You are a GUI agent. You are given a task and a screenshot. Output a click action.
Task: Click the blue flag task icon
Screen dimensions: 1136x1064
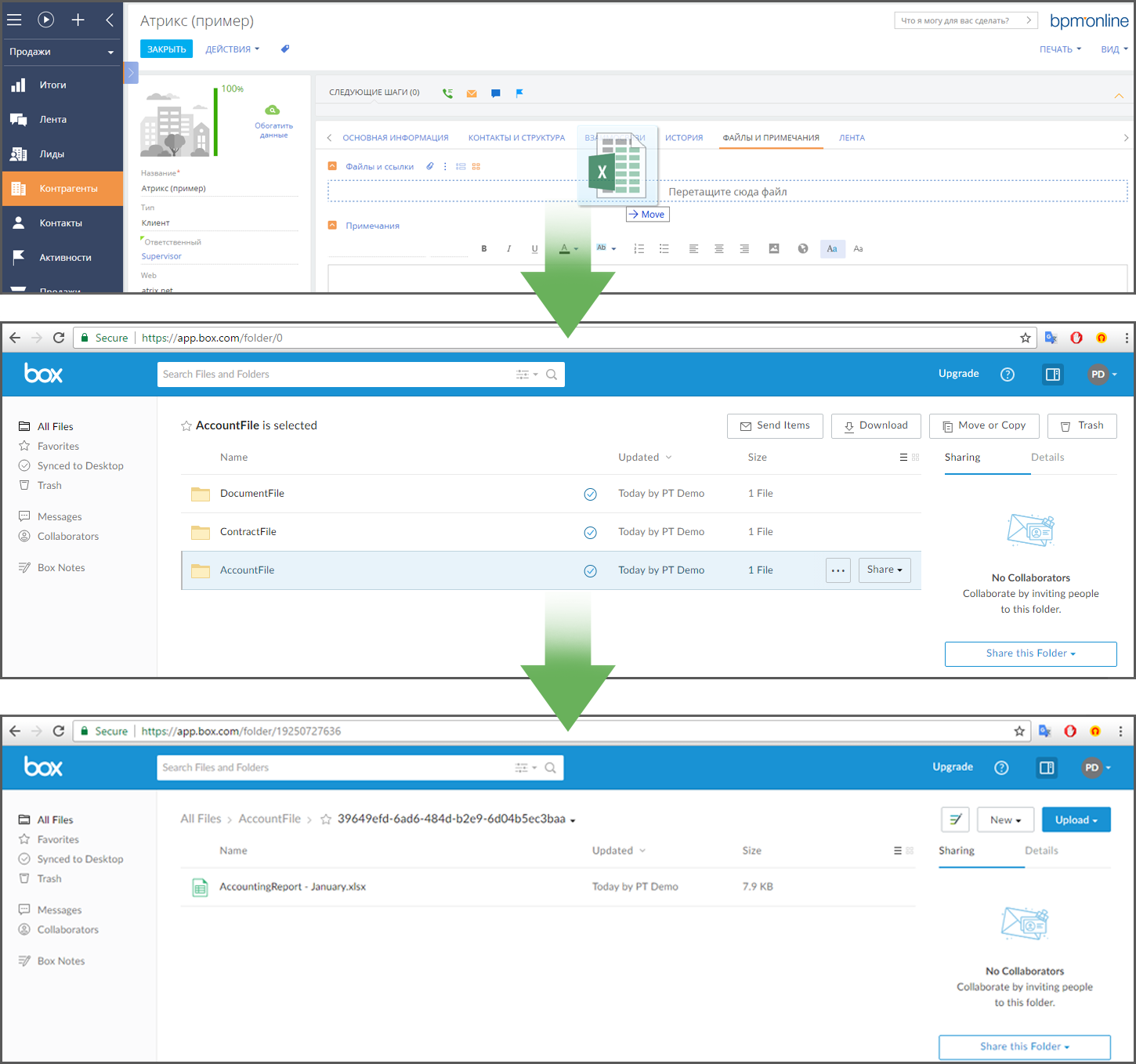(519, 93)
